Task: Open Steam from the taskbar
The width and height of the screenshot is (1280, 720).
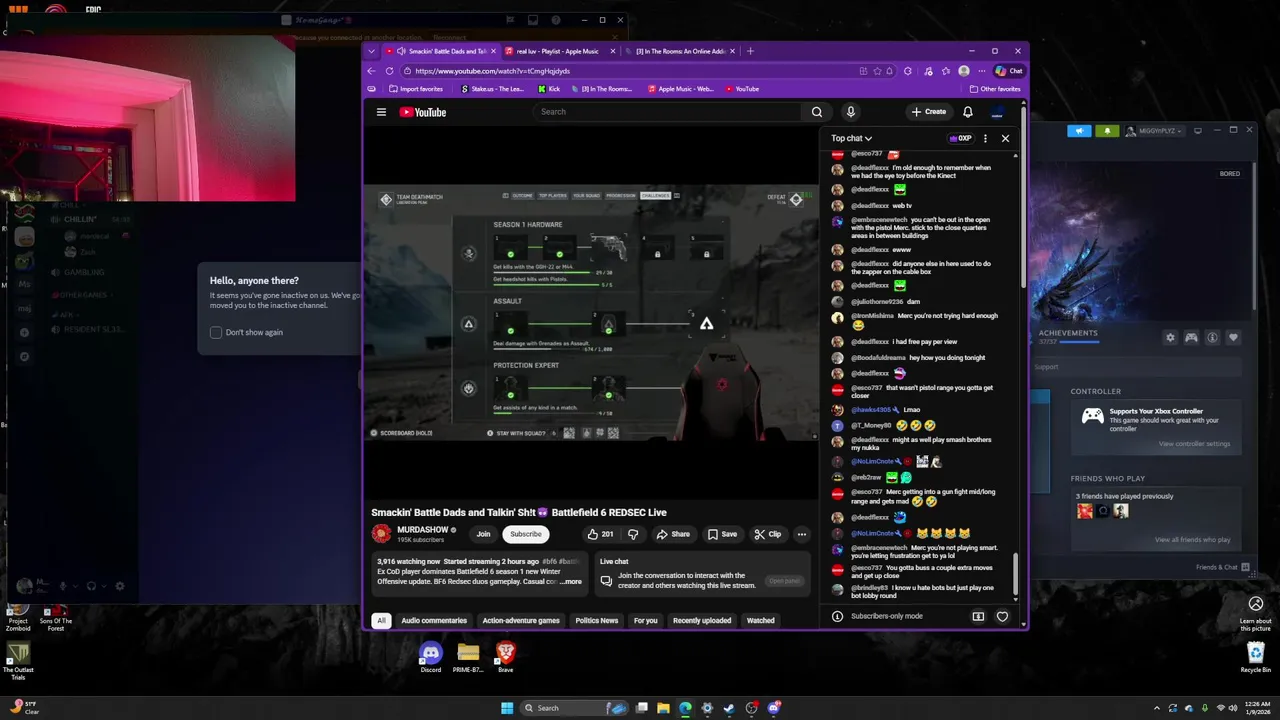Action: [729, 708]
